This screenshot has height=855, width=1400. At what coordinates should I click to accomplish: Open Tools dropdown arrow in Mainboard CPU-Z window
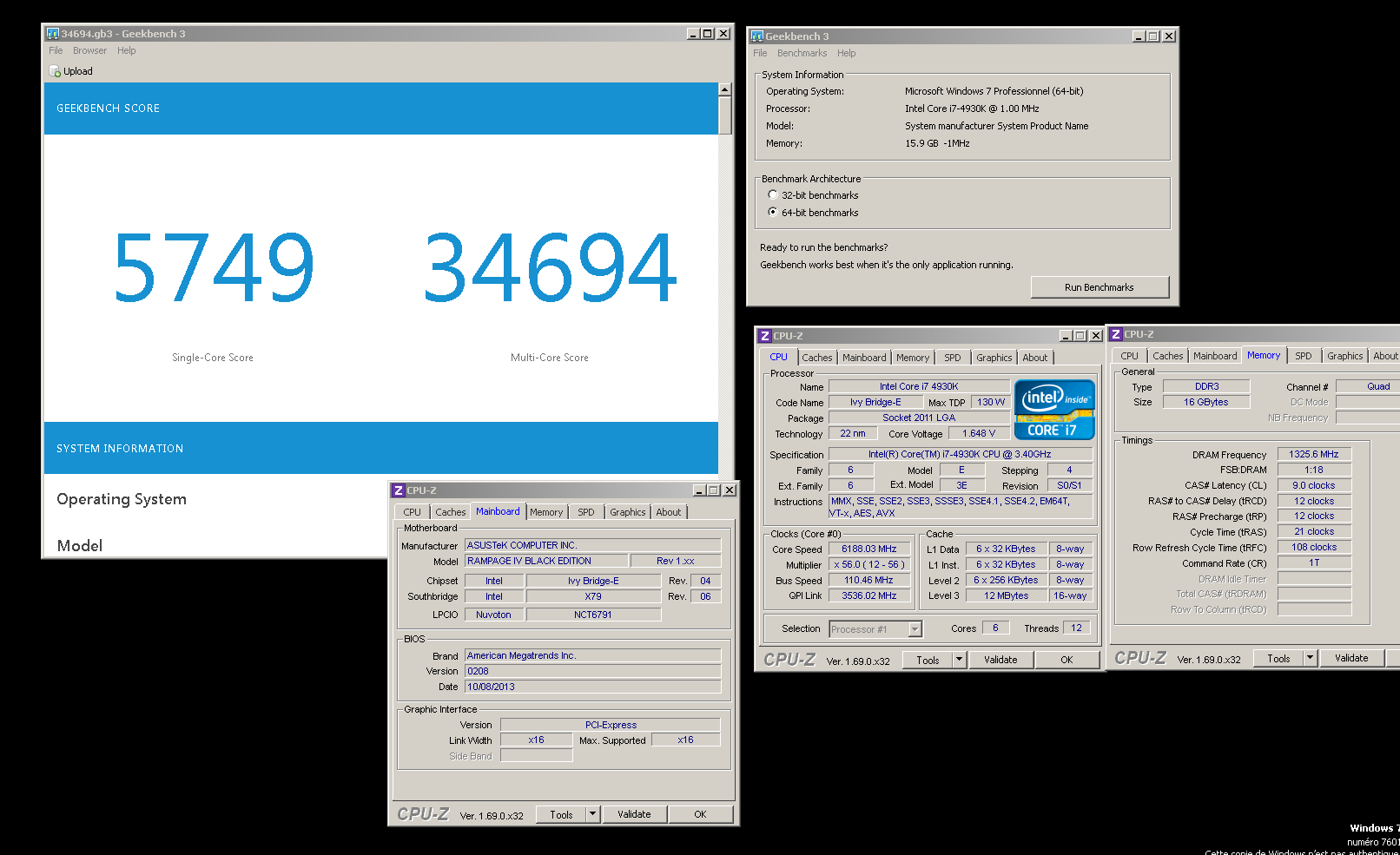[x=593, y=814]
